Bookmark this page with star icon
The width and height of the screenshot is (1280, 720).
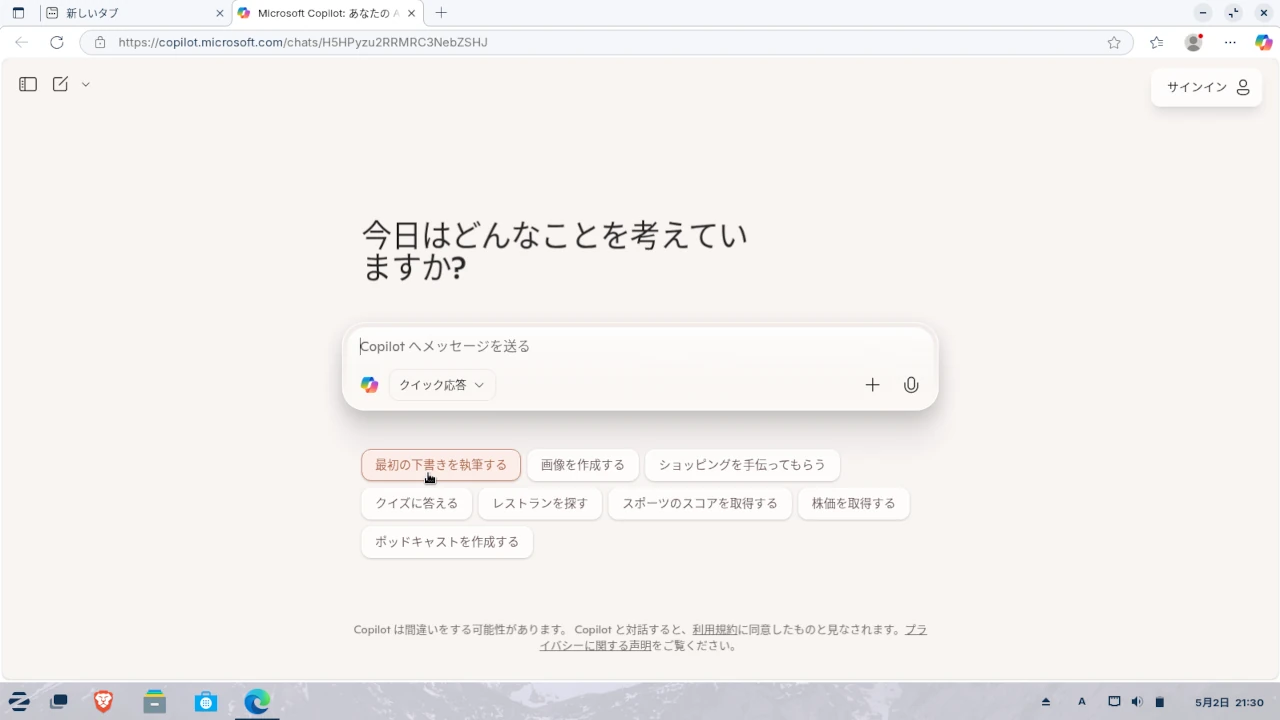click(1114, 42)
